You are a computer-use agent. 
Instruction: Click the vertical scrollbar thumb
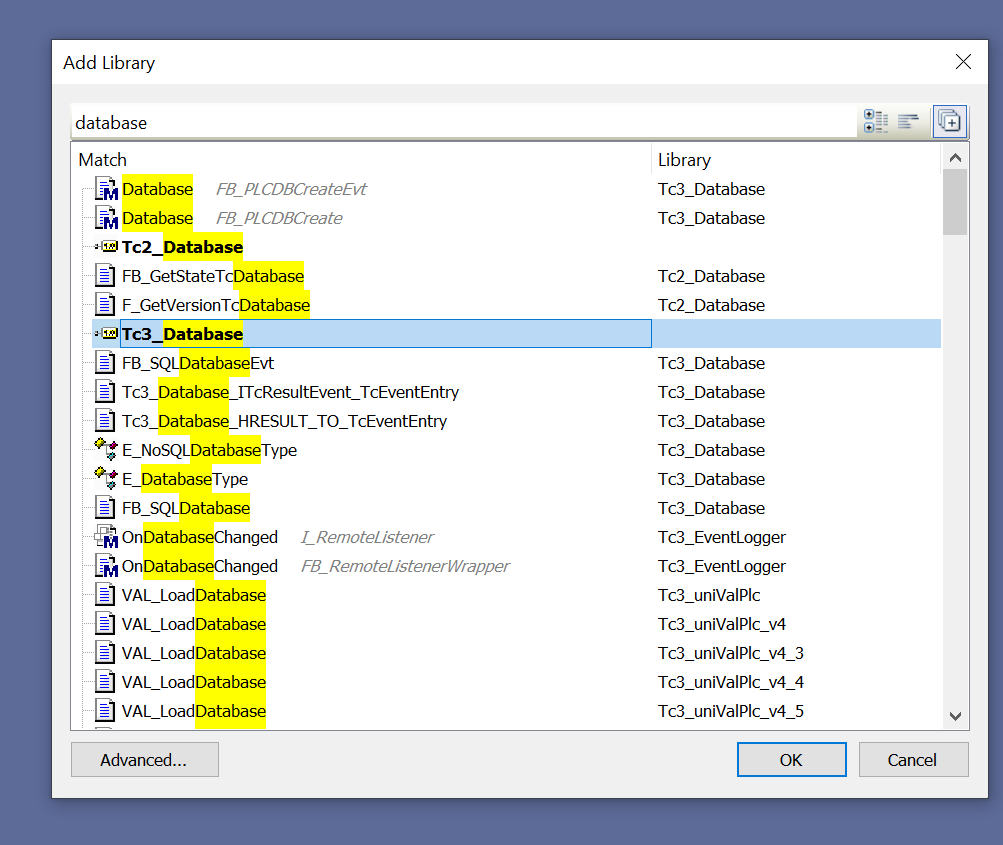coord(955,202)
